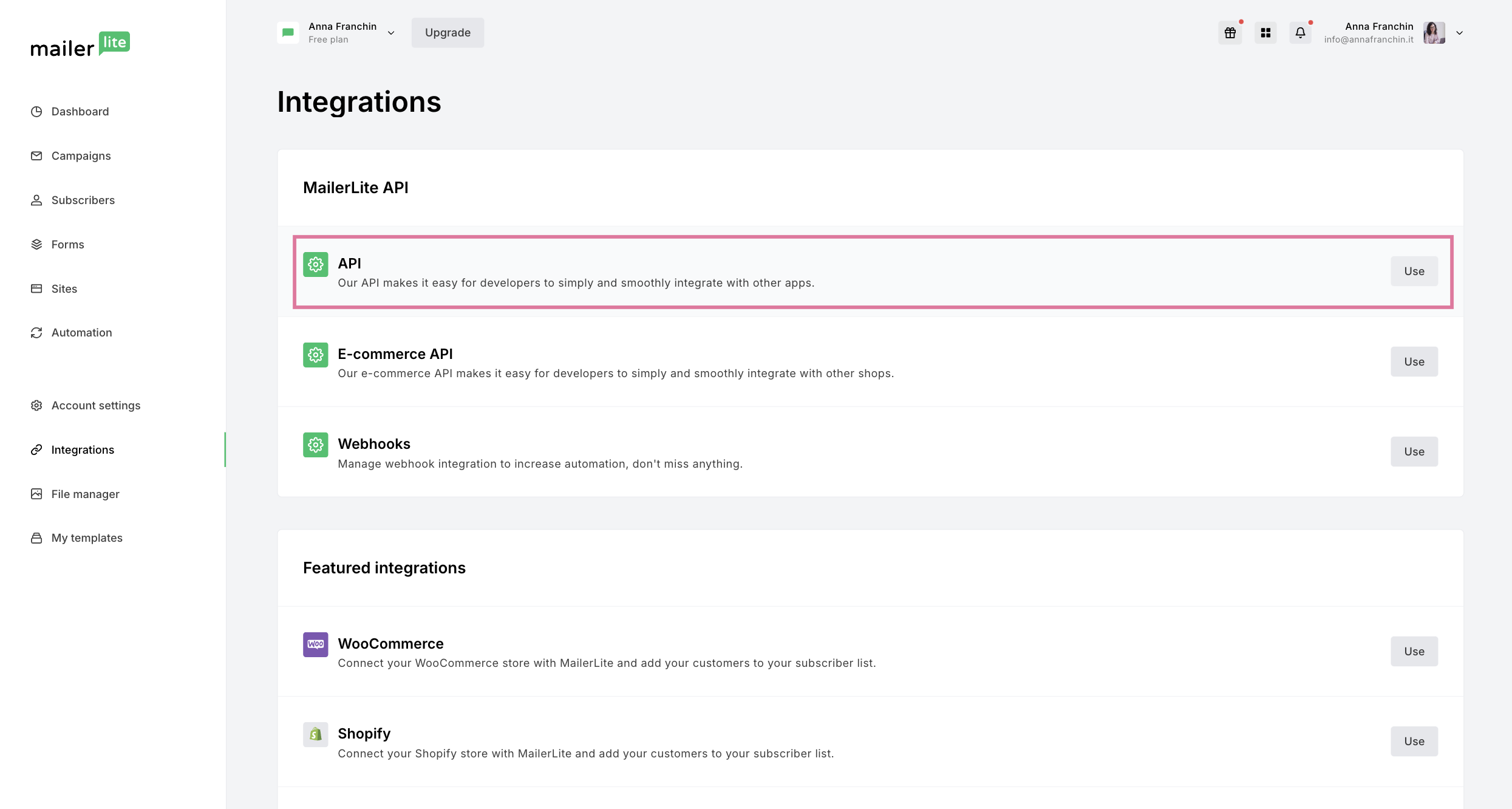Open Account settings in the sidebar
The width and height of the screenshot is (1512, 809).
(96, 405)
